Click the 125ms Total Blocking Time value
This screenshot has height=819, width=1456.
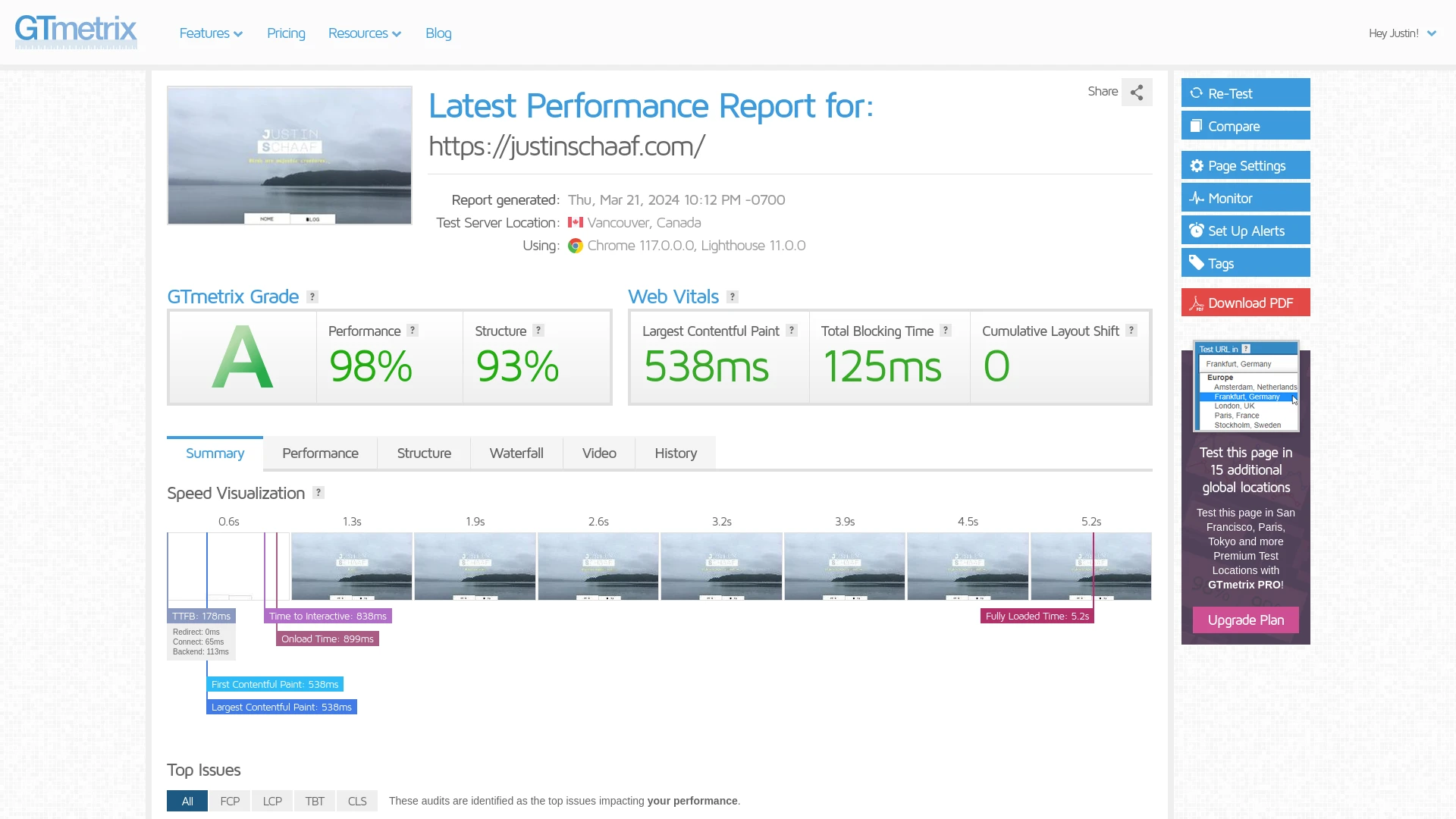pyautogui.click(x=882, y=366)
